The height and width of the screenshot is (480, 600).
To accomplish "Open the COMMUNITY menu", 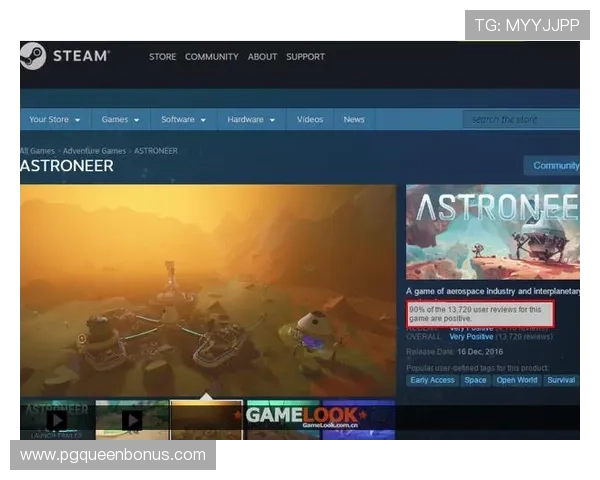I will [212, 57].
